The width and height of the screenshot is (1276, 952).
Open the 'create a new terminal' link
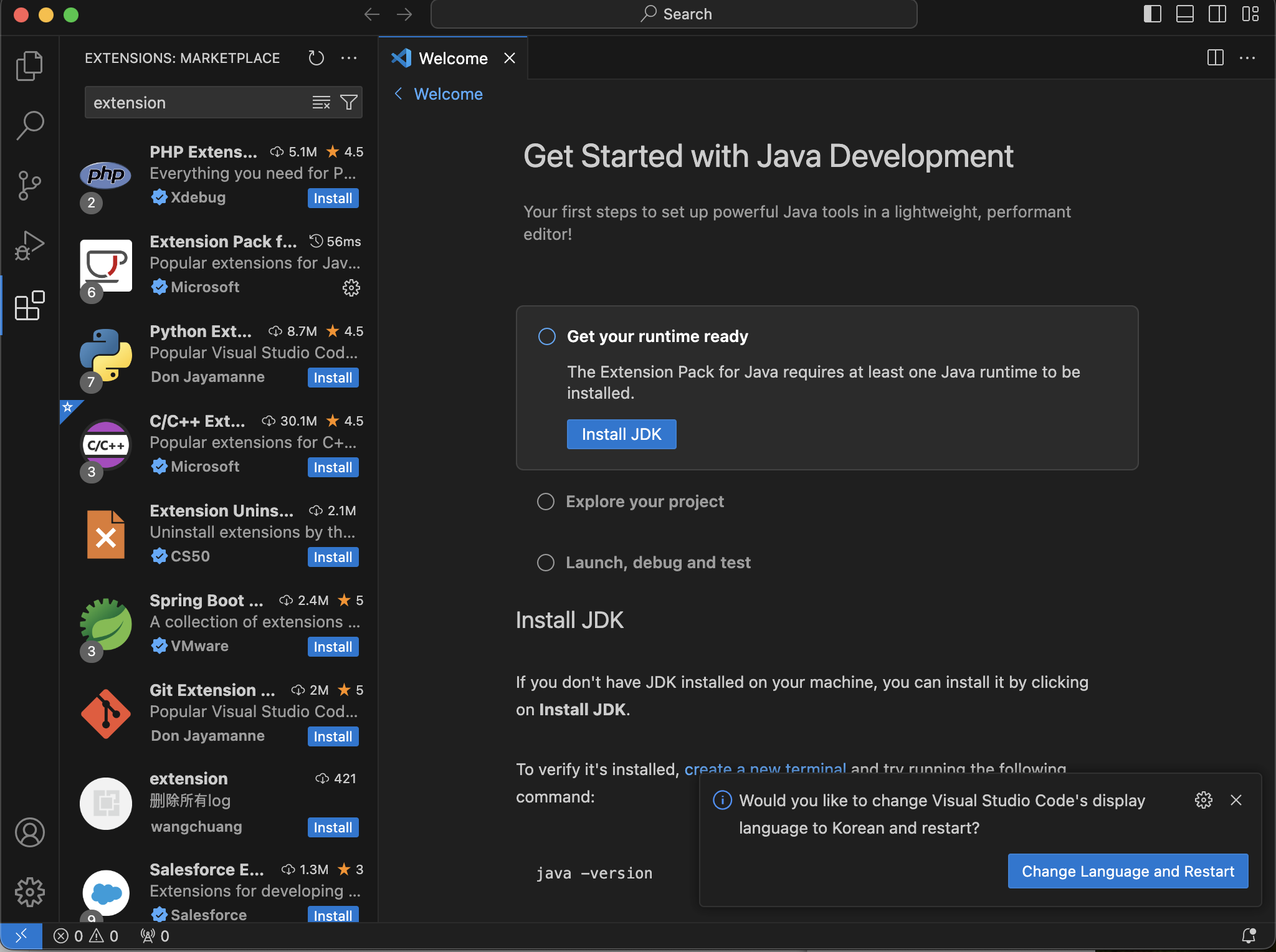(765, 769)
